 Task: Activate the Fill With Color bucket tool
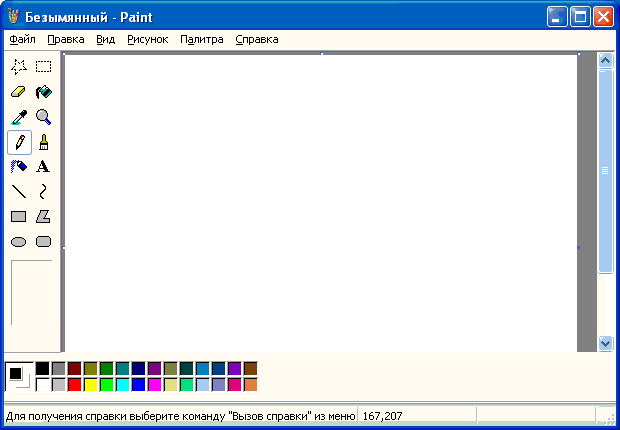click(43, 92)
